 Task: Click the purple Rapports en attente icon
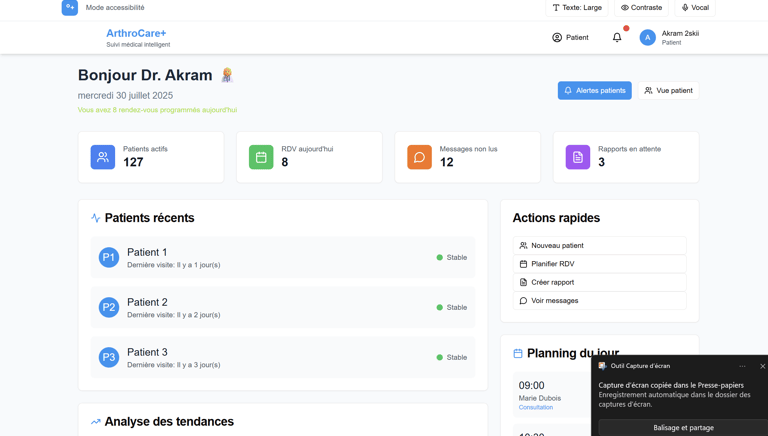coord(578,157)
